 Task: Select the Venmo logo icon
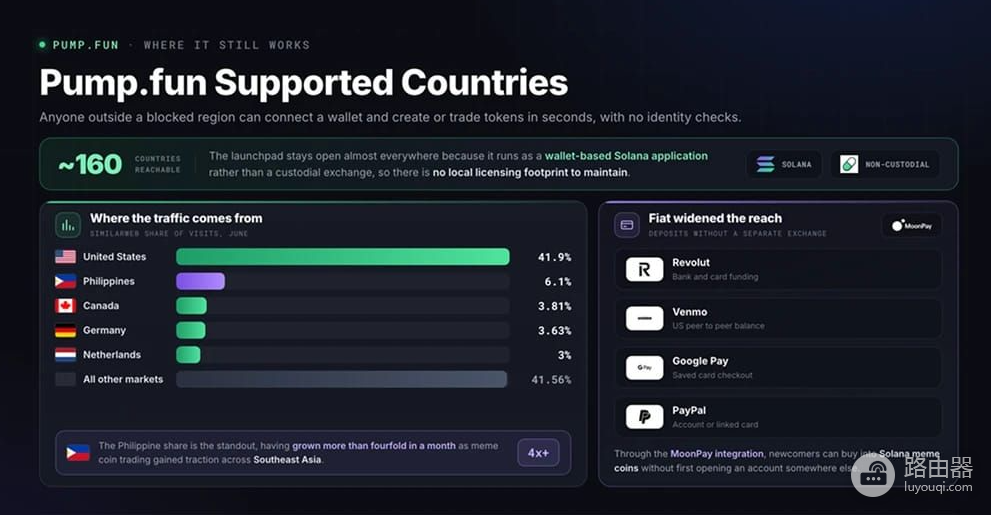pos(644,318)
